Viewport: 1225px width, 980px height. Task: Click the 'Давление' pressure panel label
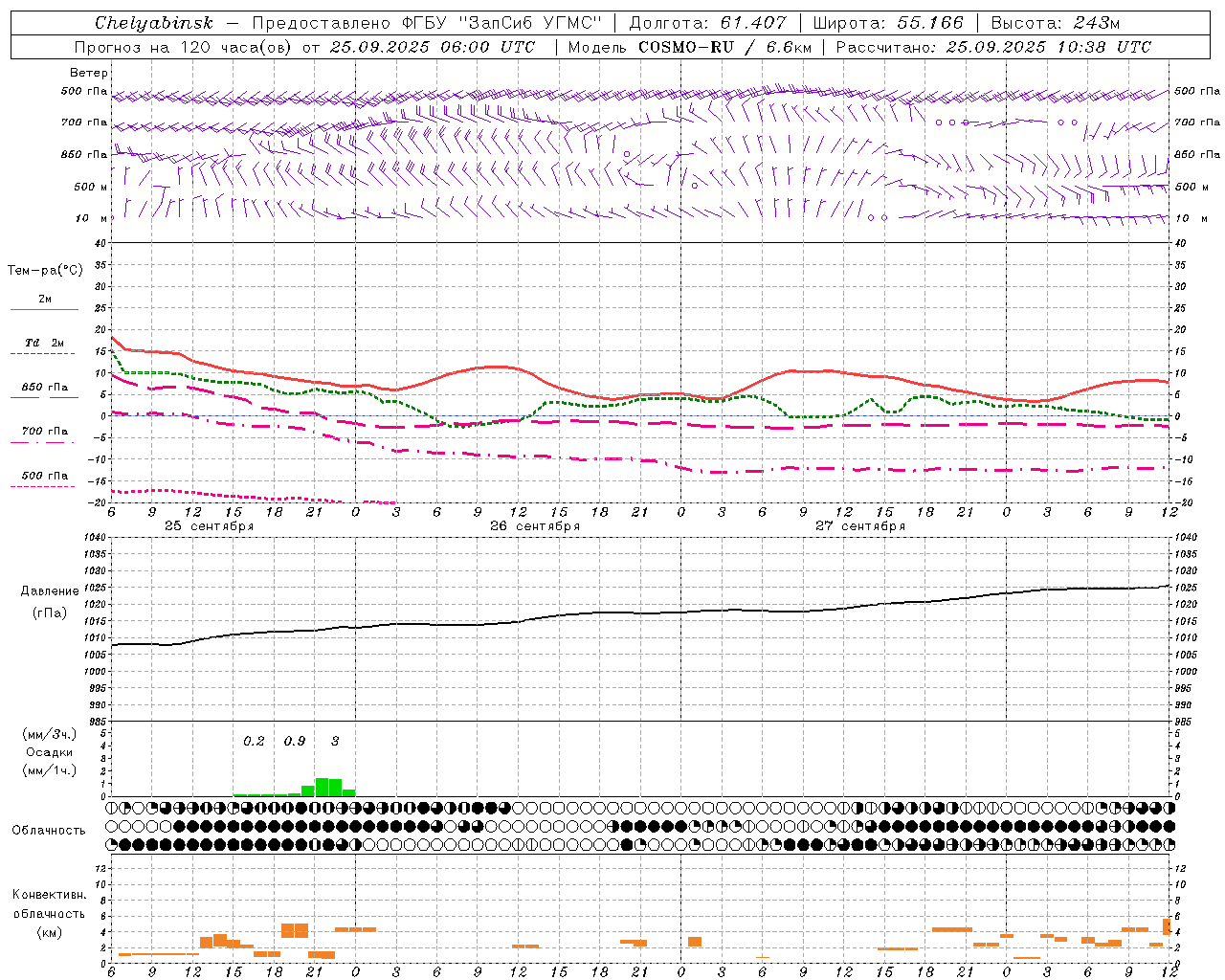tap(50, 591)
